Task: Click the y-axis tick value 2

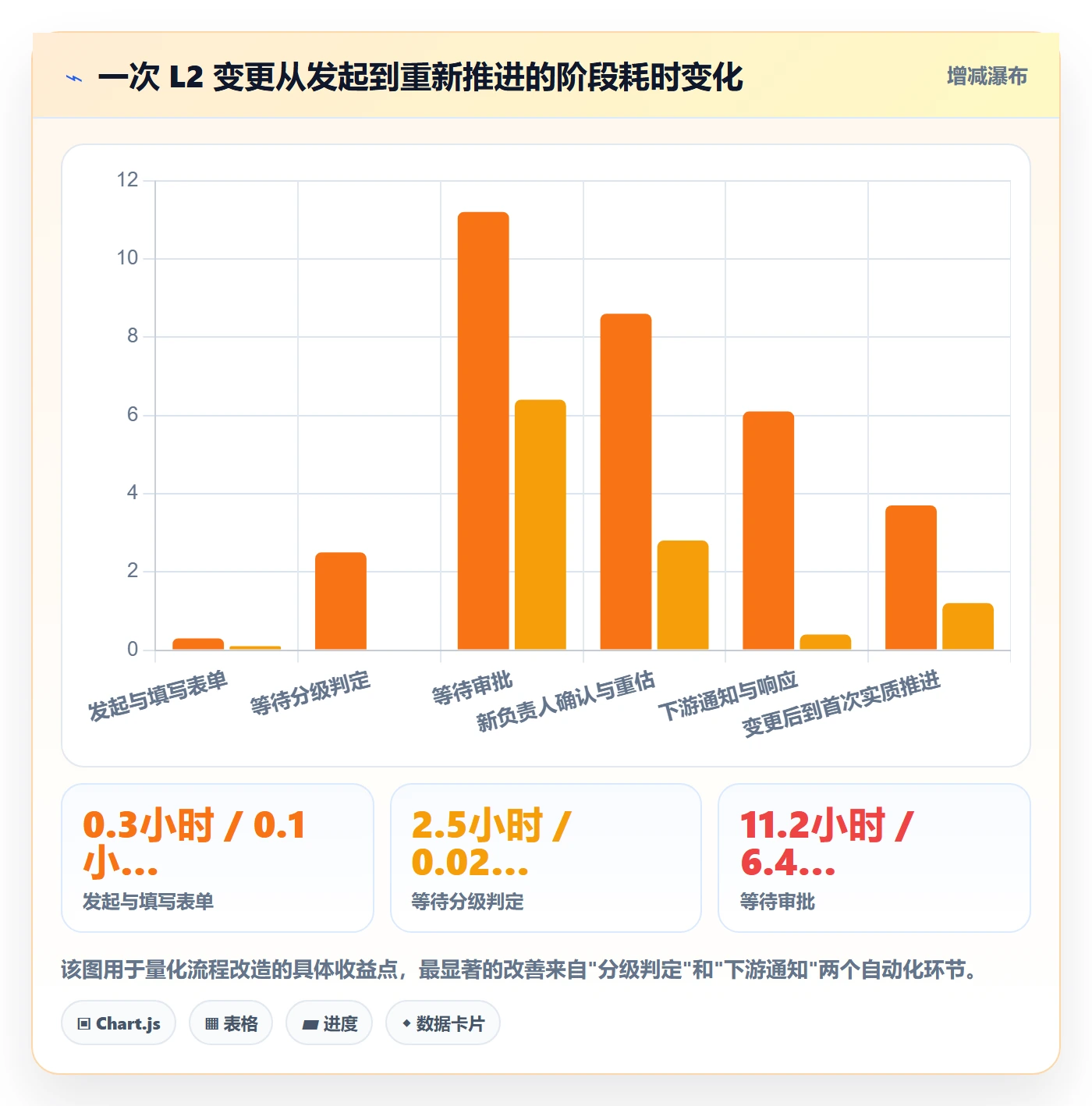Action: (133, 571)
